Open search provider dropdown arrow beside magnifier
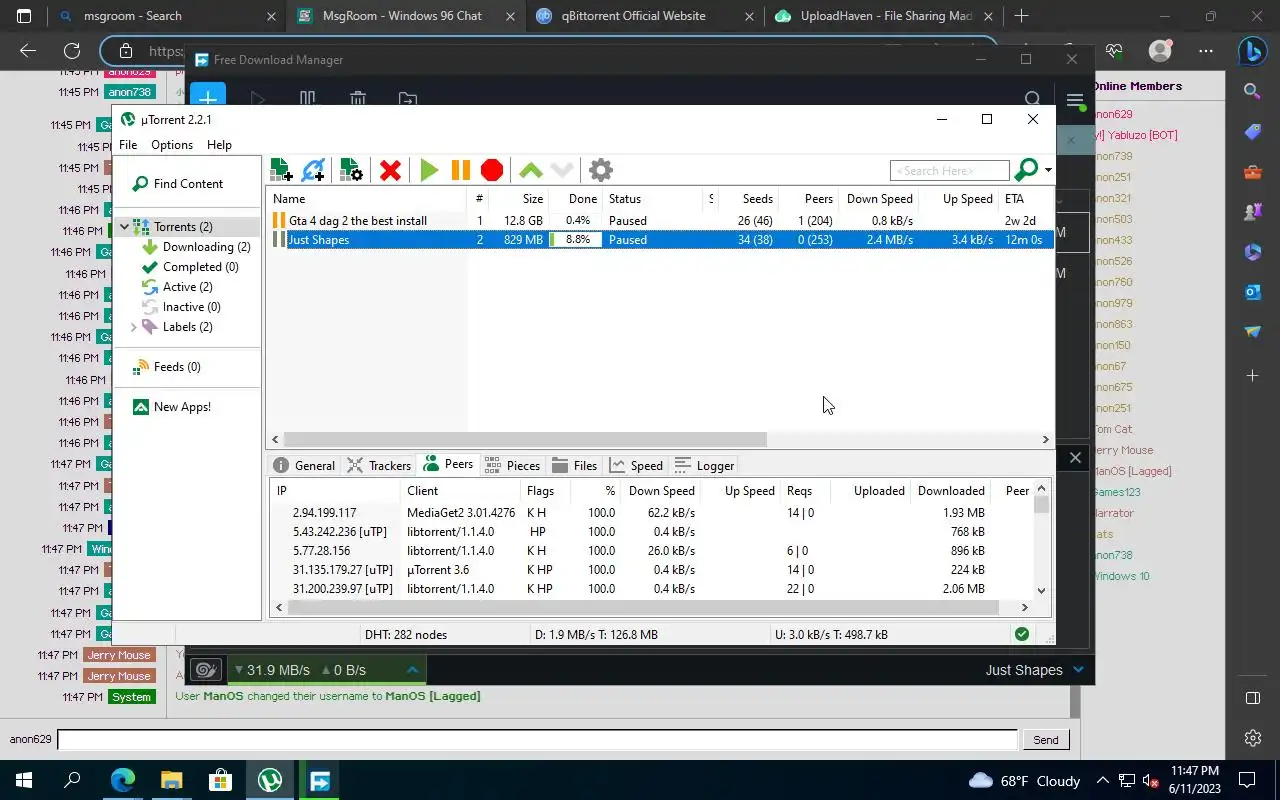1280x800 pixels. tap(1048, 171)
